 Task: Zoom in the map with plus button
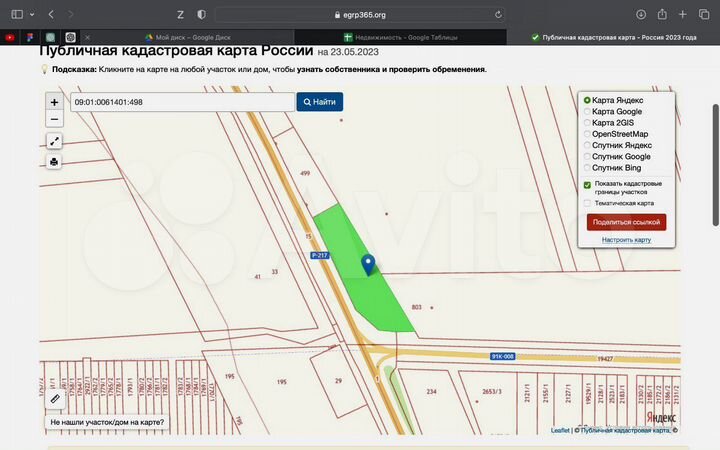click(x=54, y=102)
